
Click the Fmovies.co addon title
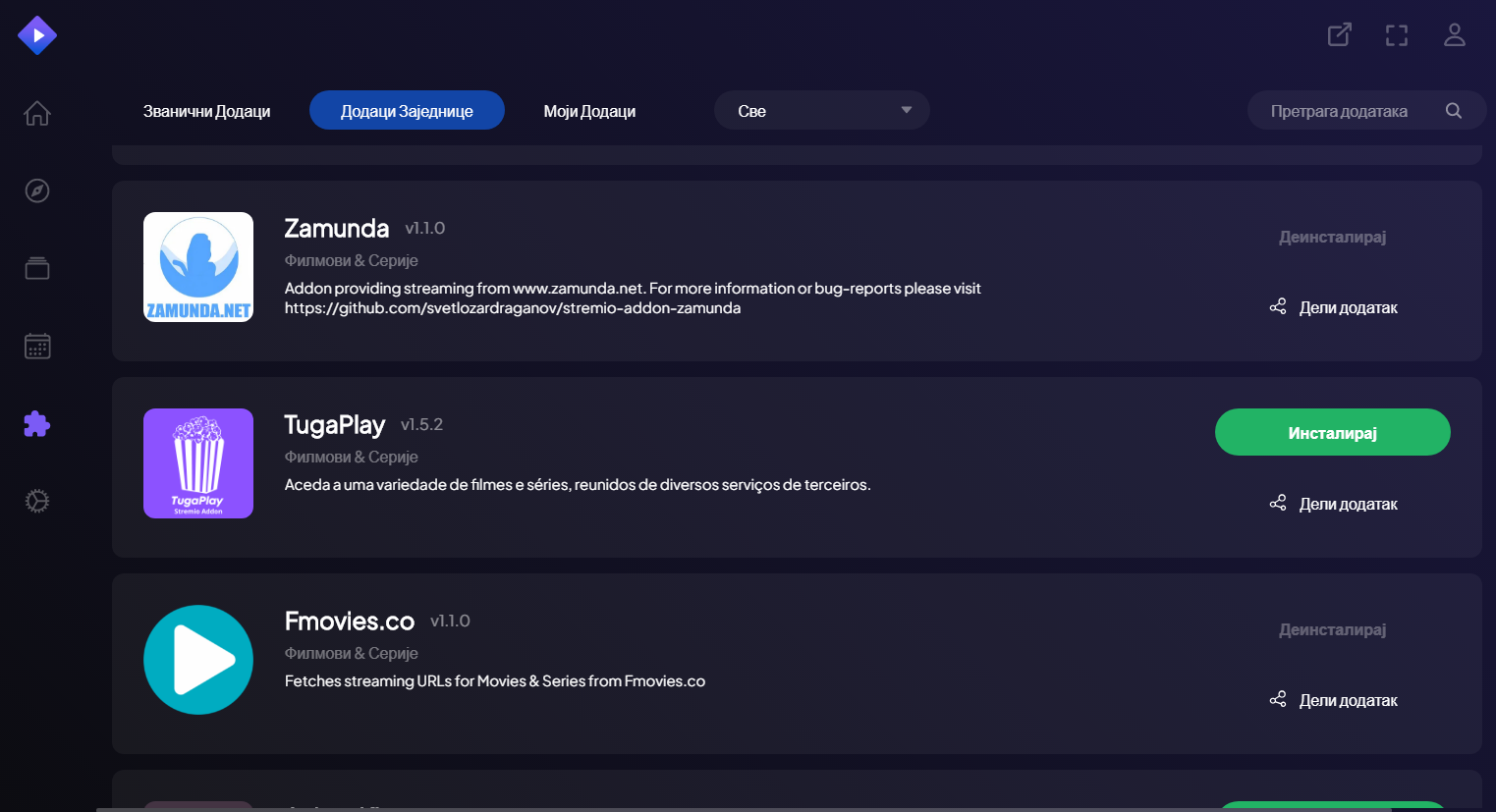click(x=350, y=622)
